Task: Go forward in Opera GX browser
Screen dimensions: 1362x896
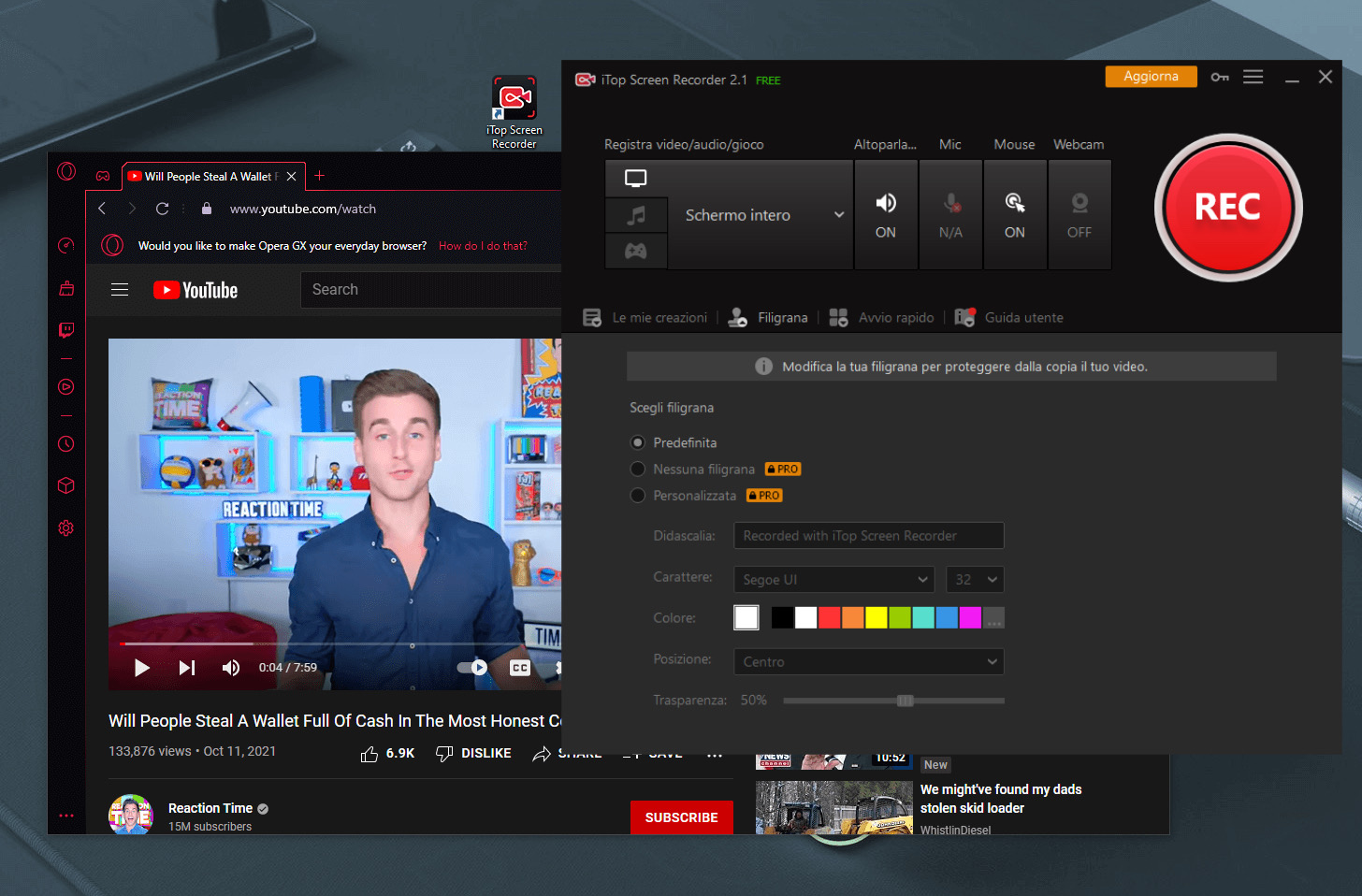Action: point(132,209)
